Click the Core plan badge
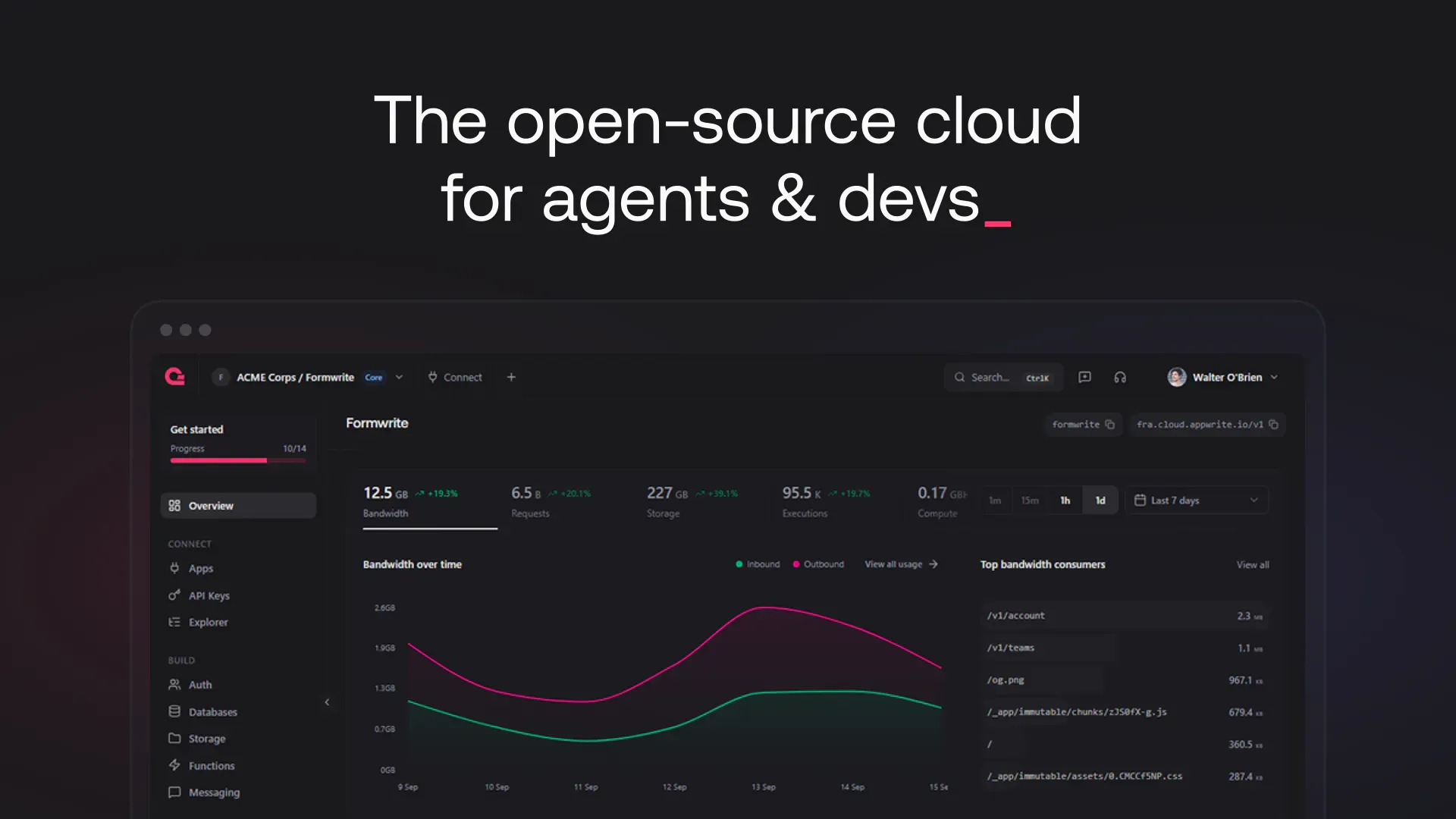 (374, 378)
